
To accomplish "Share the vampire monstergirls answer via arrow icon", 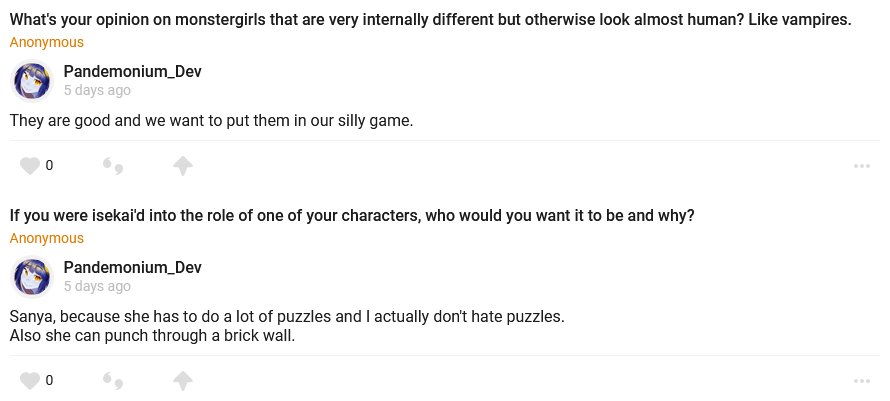I will [183, 165].
